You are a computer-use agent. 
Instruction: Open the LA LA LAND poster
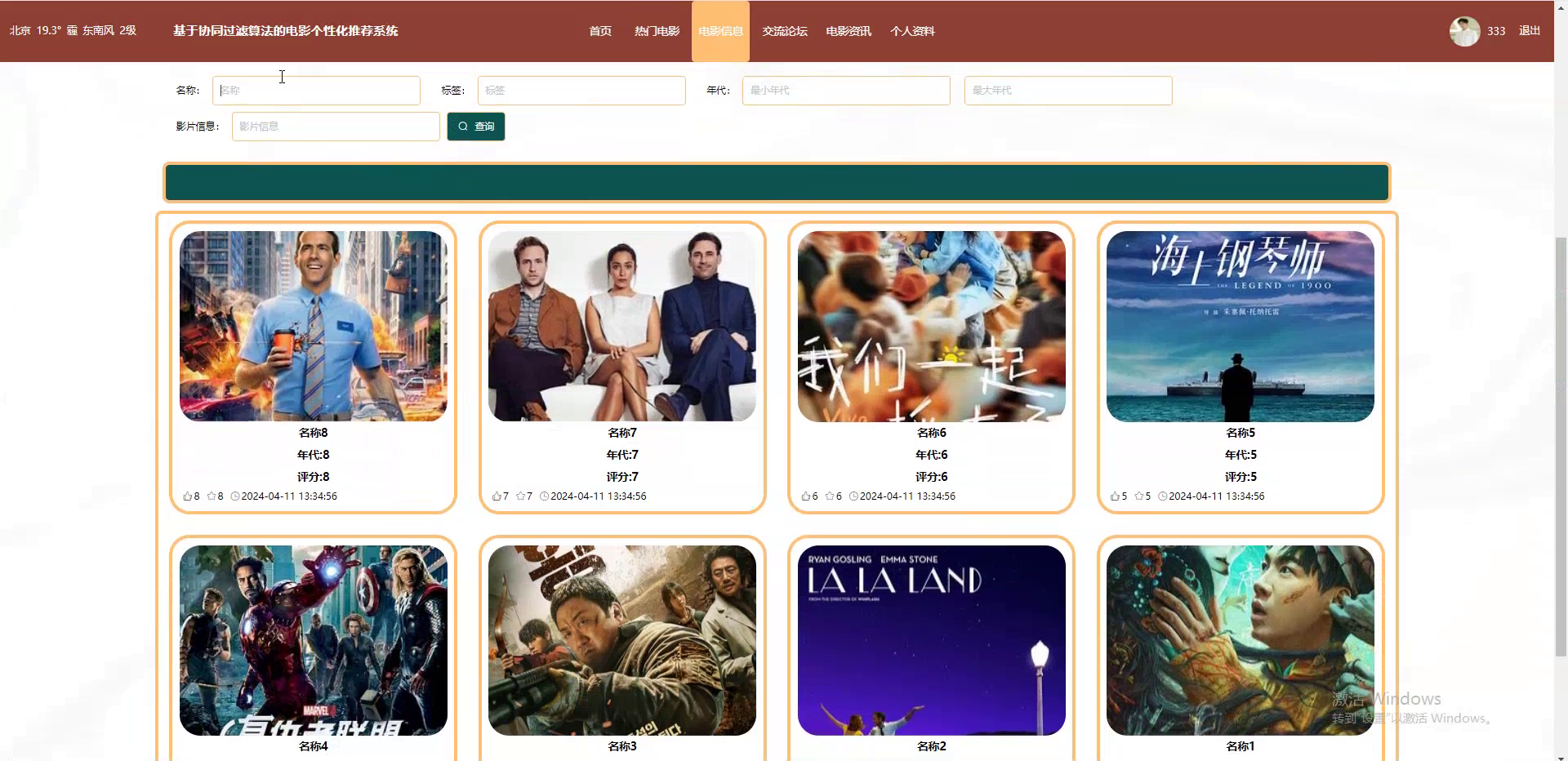pos(932,641)
